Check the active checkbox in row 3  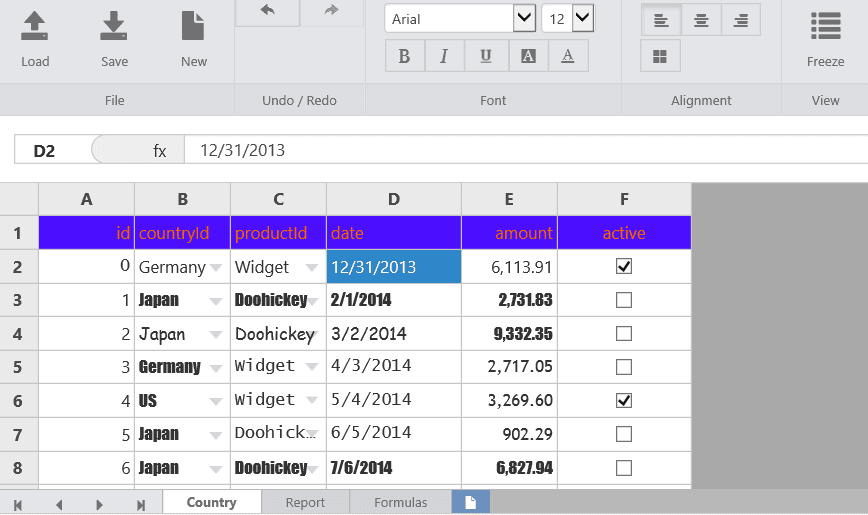(624, 300)
